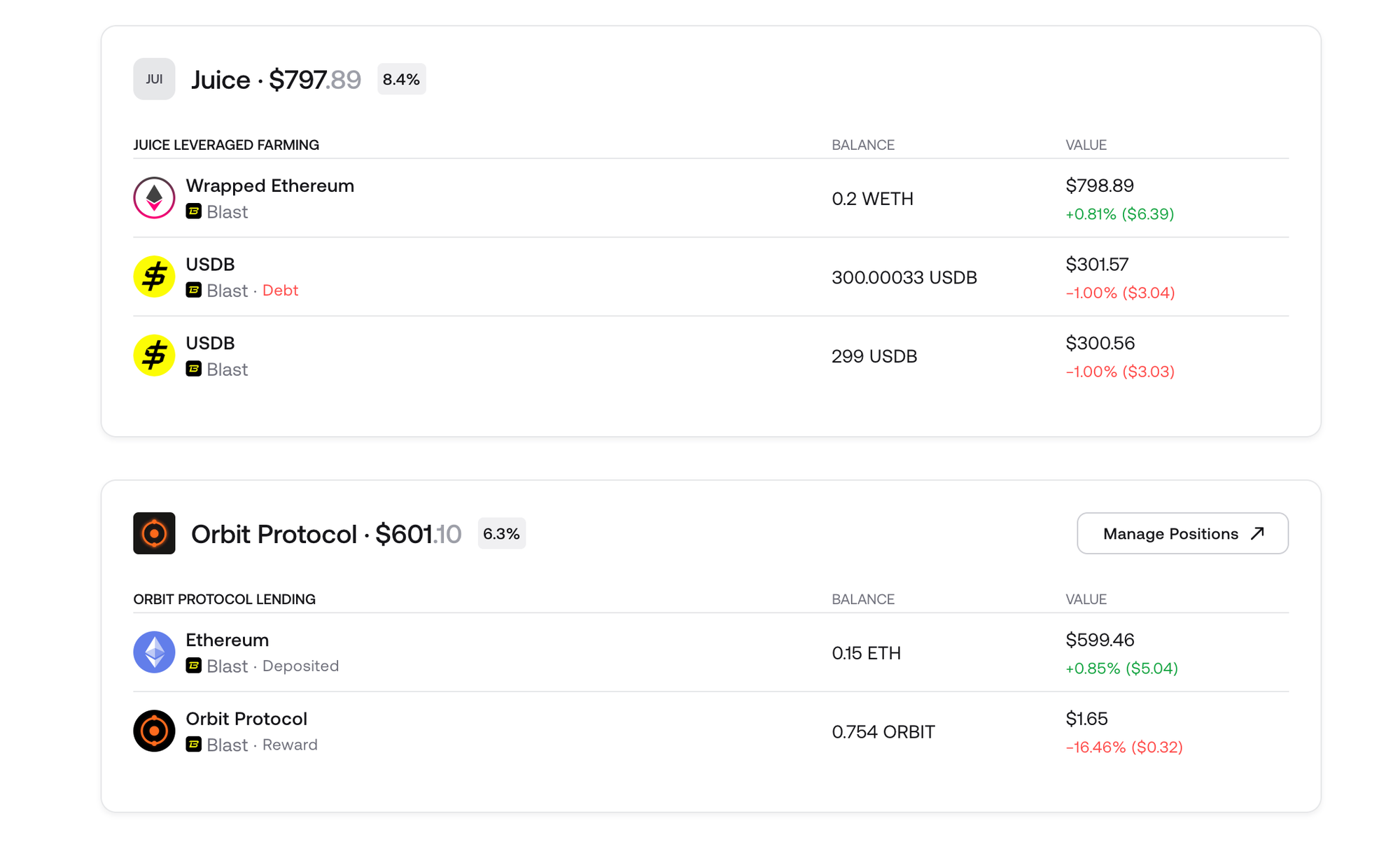Click the red Debt label
The width and height of the screenshot is (1400, 842).
click(280, 290)
